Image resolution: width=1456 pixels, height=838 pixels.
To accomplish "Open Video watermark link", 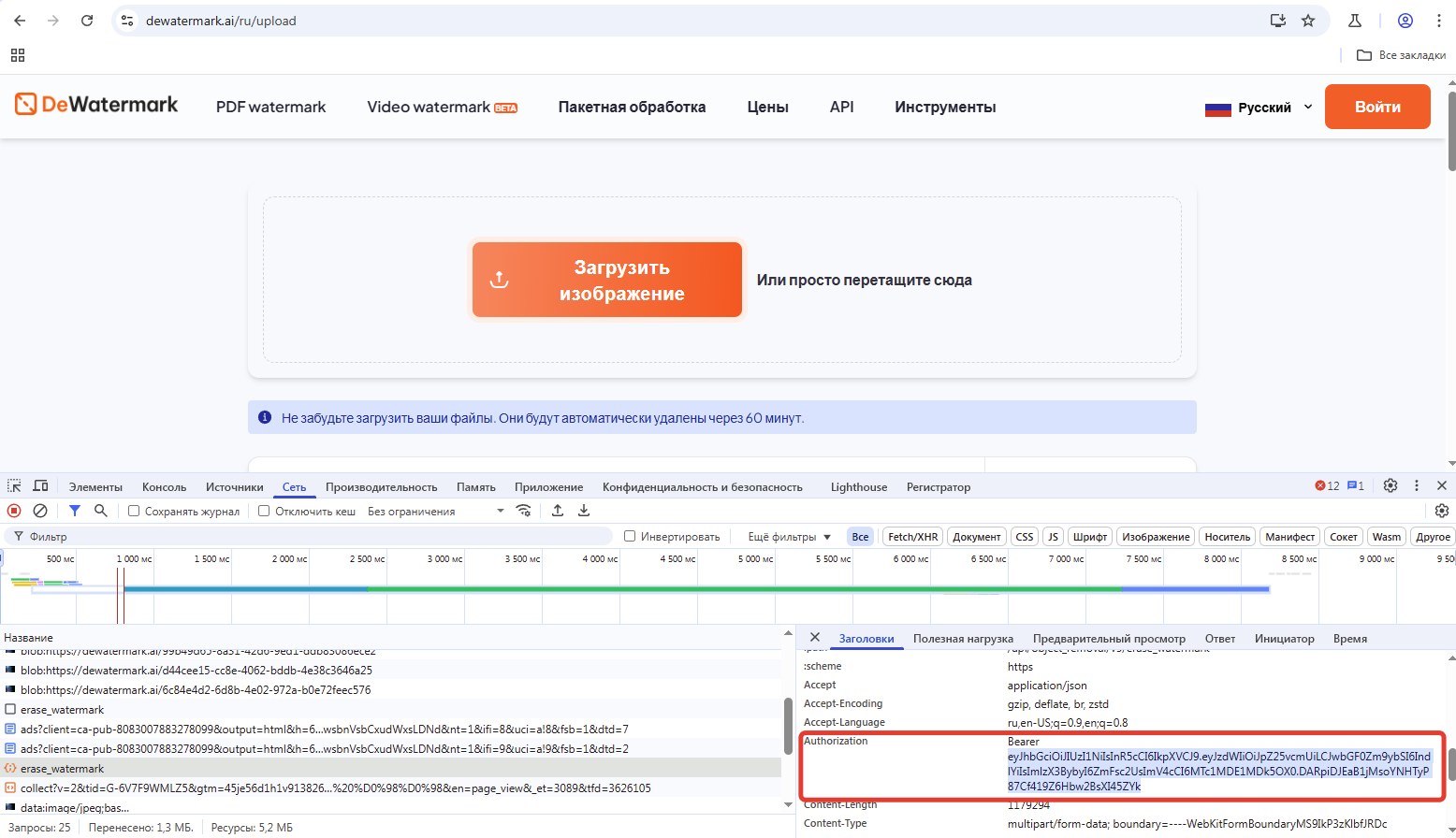I will click(442, 108).
